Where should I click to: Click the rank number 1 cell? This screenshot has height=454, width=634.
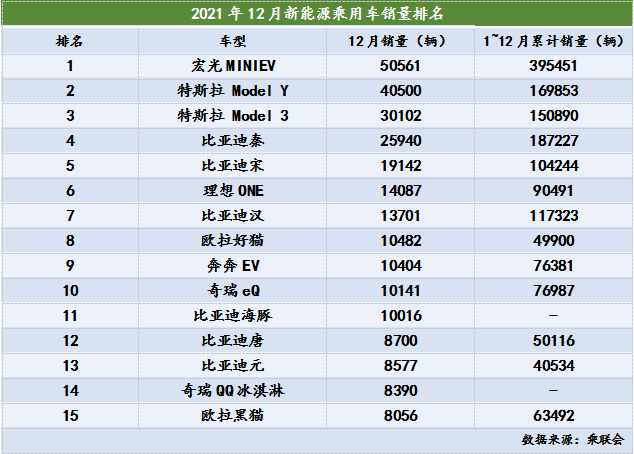70,66
